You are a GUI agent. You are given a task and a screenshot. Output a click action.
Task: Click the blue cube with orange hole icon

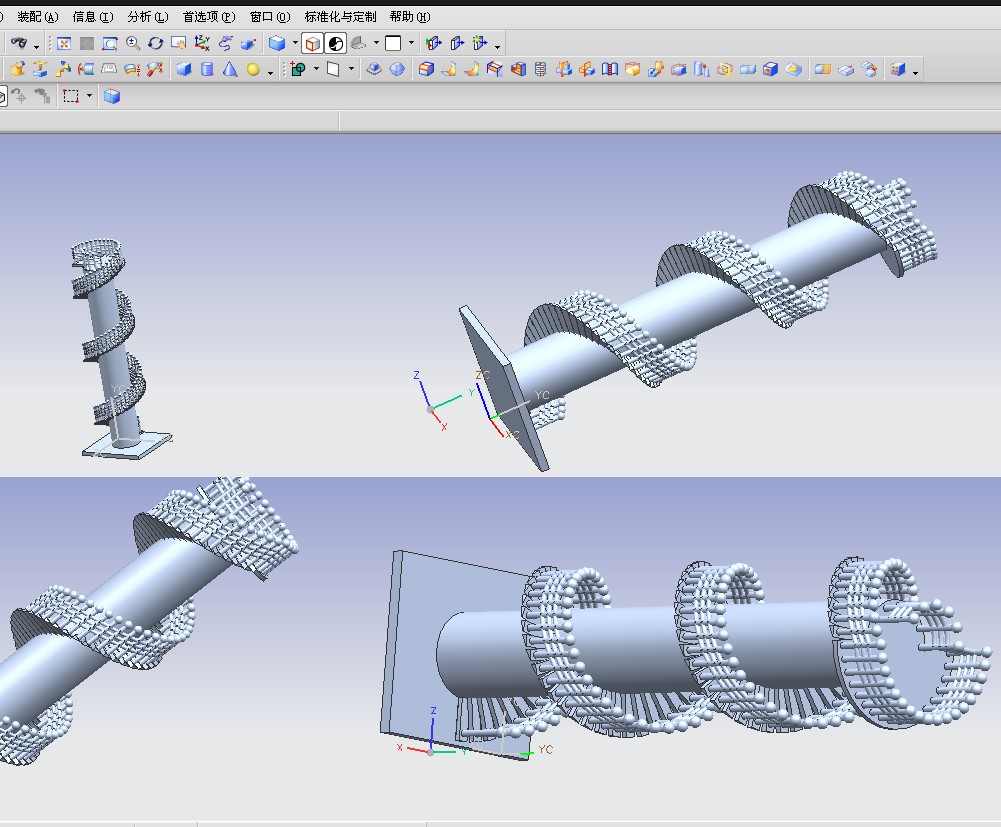[771, 69]
